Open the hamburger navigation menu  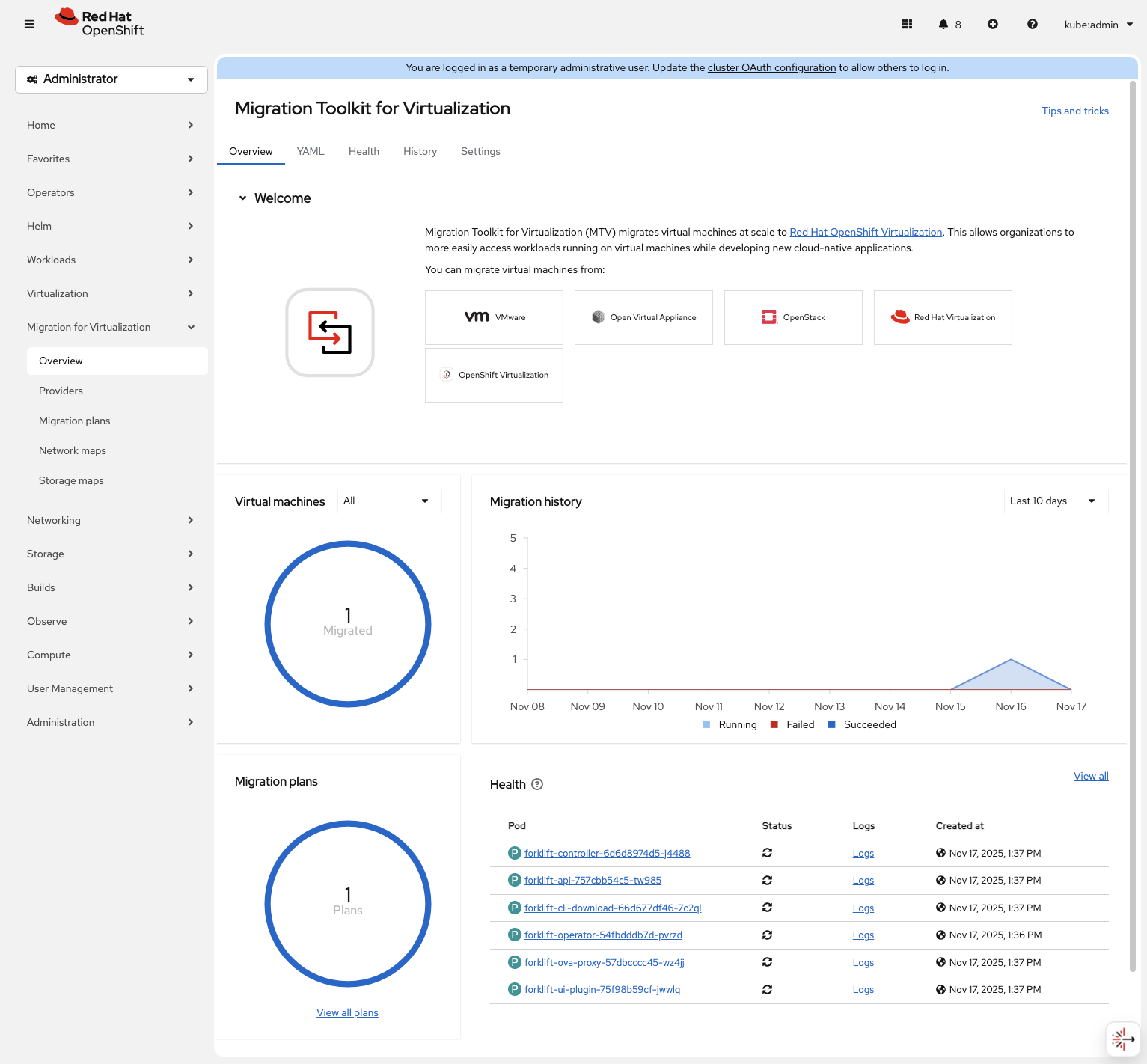pos(29,24)
